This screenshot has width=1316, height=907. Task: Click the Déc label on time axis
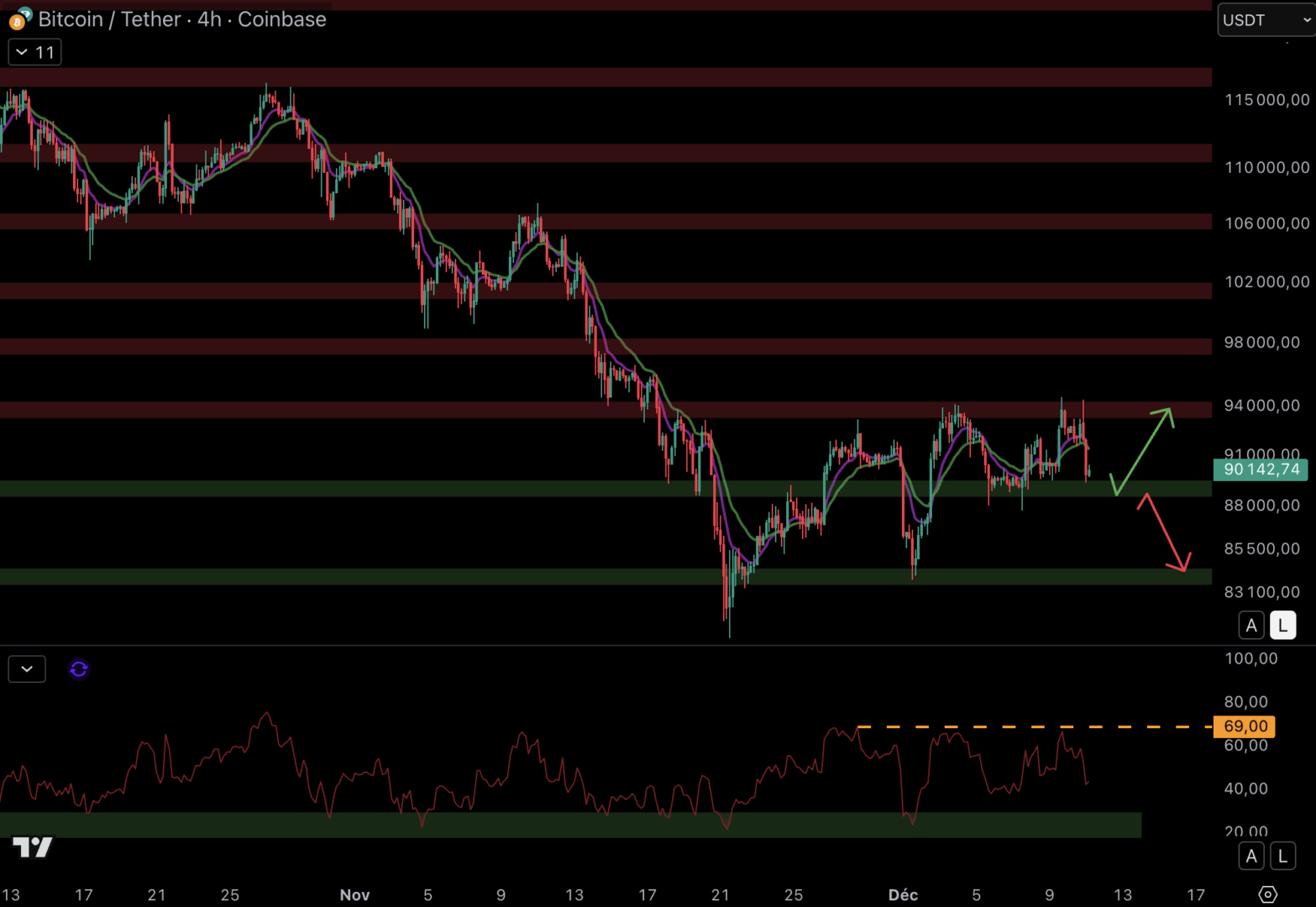point(903,895)
